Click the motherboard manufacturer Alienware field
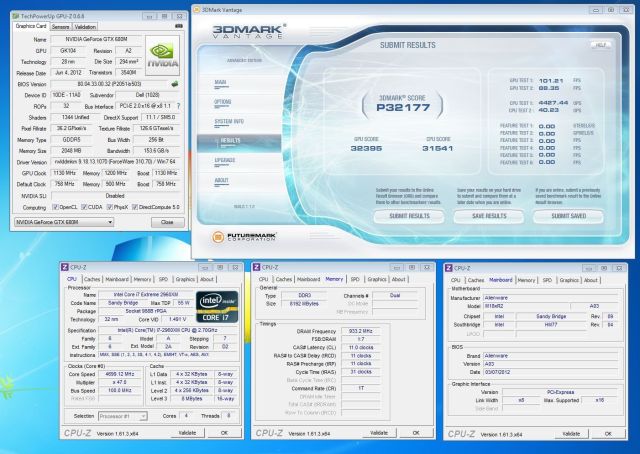The image size is (640, 454). 551,298
